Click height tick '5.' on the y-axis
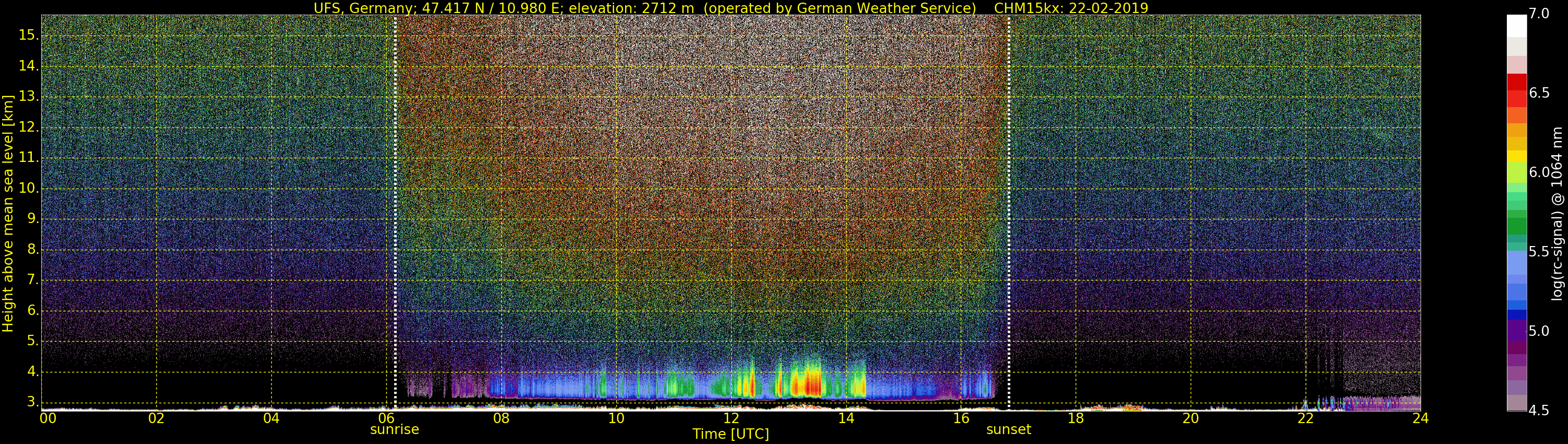Image resolution: width=1568 pixels, height=444 pixels. tap(33, 341)
